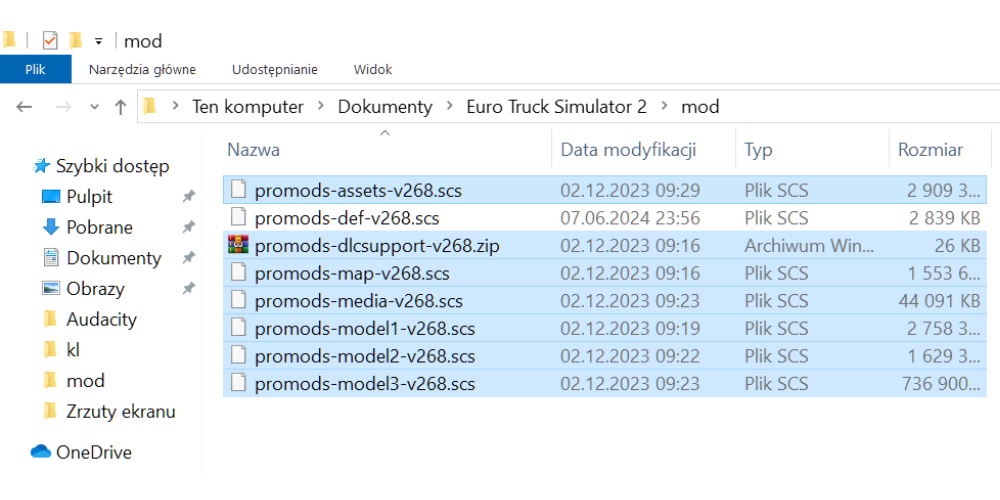The width and height of the screenshot is (1000, 500).
Task: Go back using the back arrow
Action: (x=25, y=107)
